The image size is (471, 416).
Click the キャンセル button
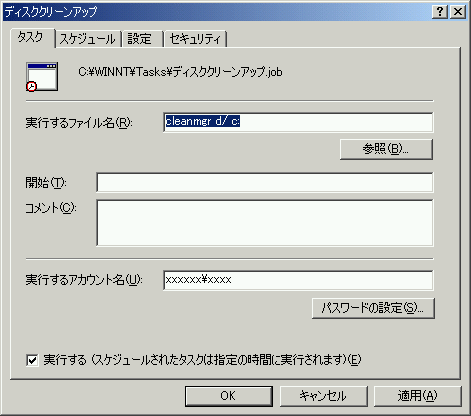(x=323, y=396)
